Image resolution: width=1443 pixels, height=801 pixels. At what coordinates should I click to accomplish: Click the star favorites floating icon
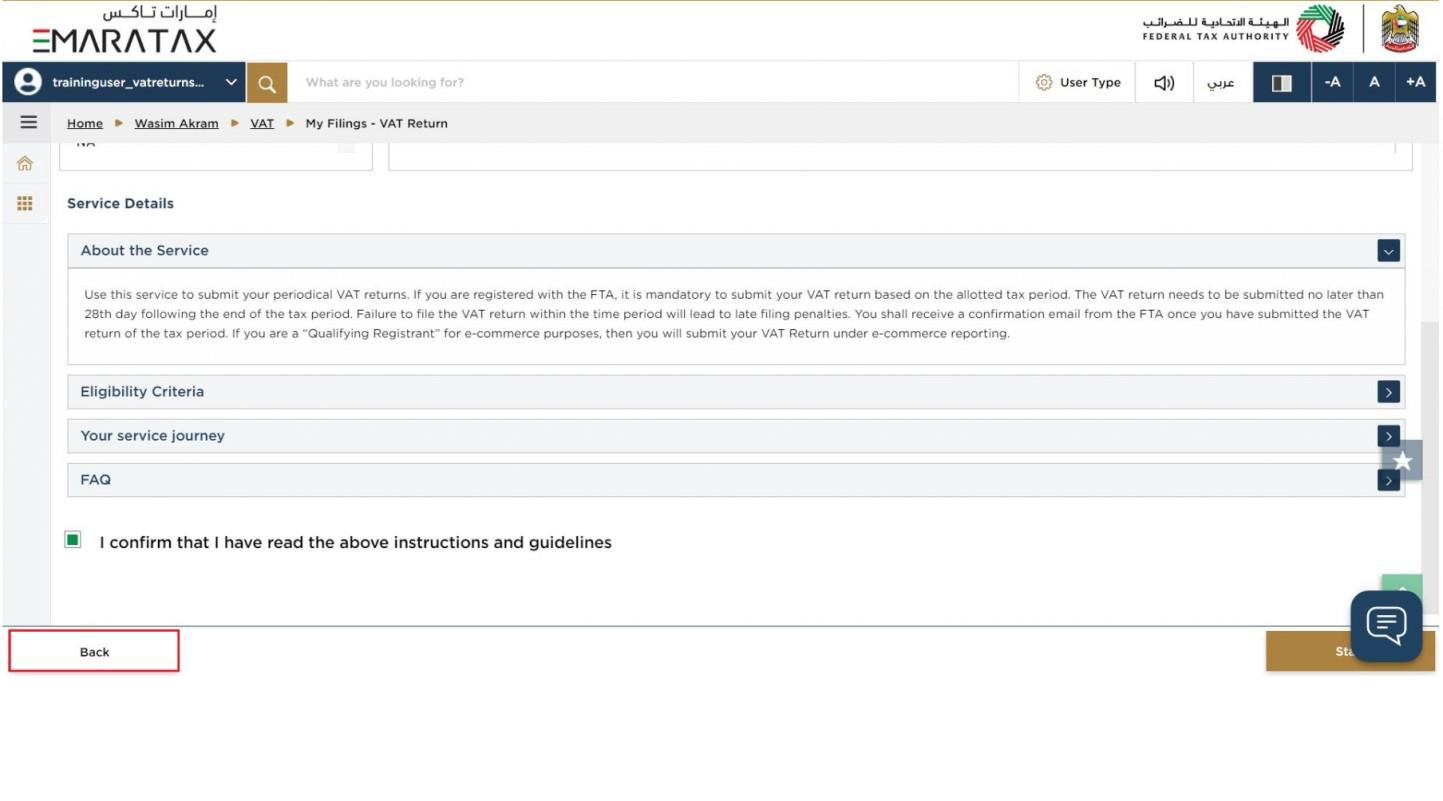point(1402,461)
